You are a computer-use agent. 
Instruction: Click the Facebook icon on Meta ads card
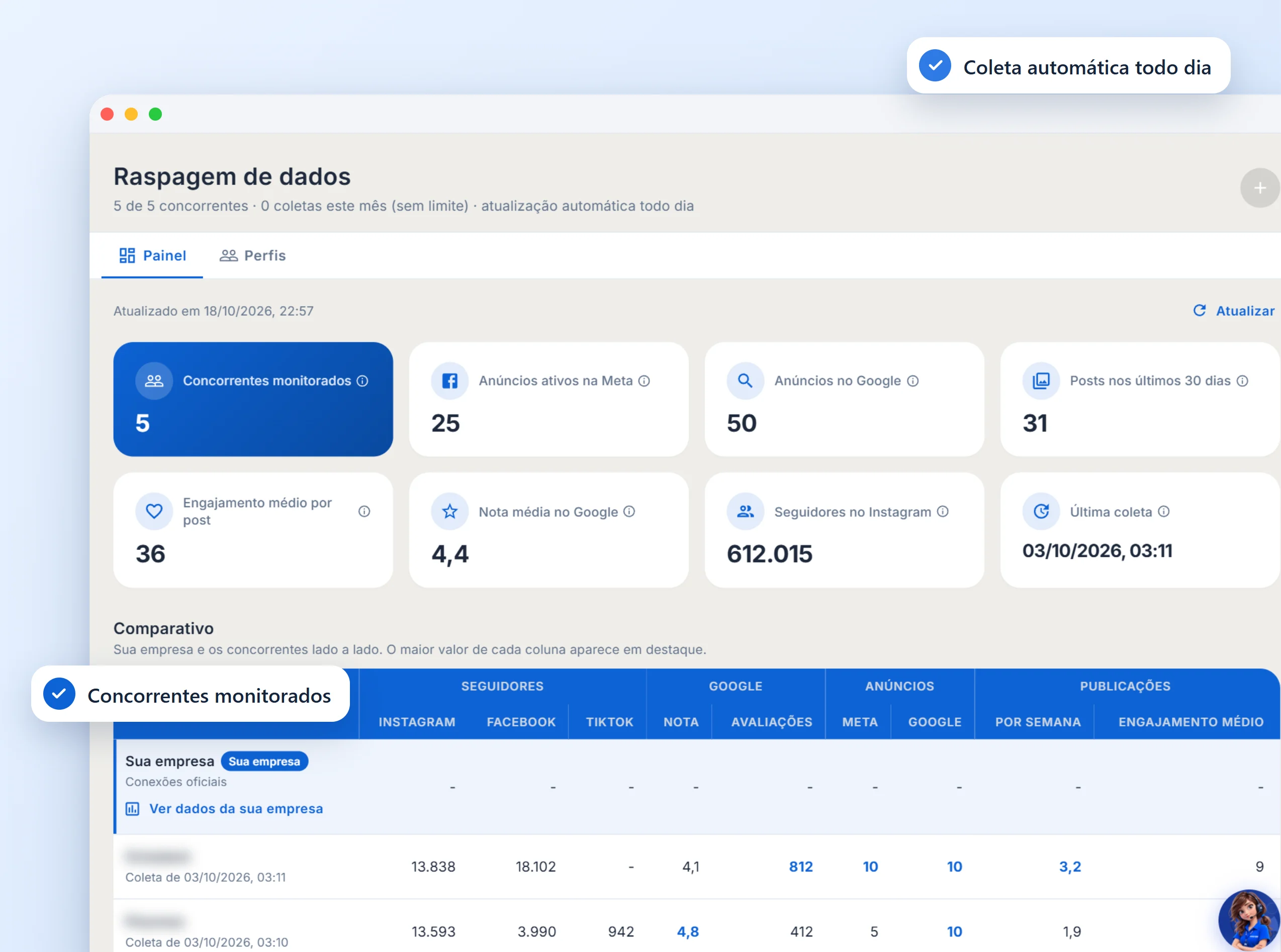449,381
